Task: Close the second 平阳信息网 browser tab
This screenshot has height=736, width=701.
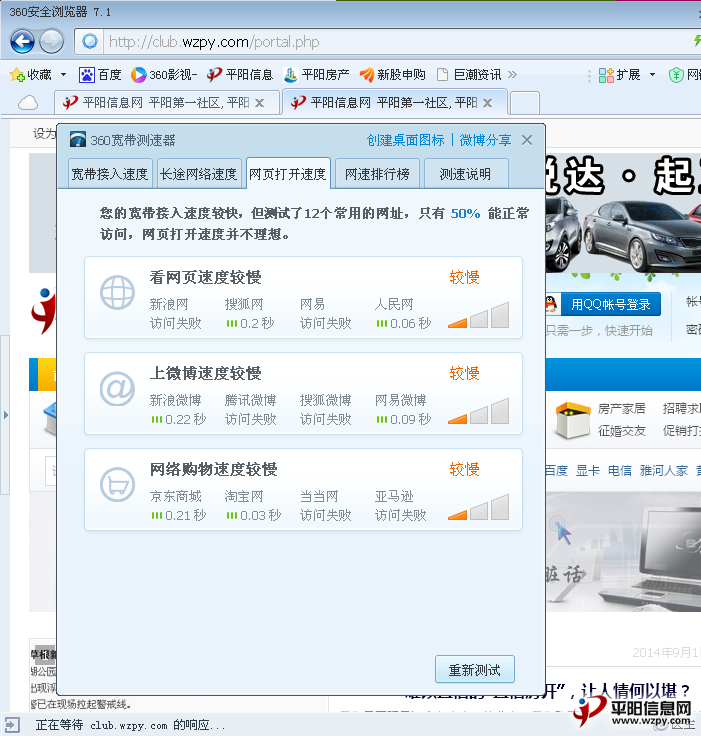Action: click(x=487, y=103)
